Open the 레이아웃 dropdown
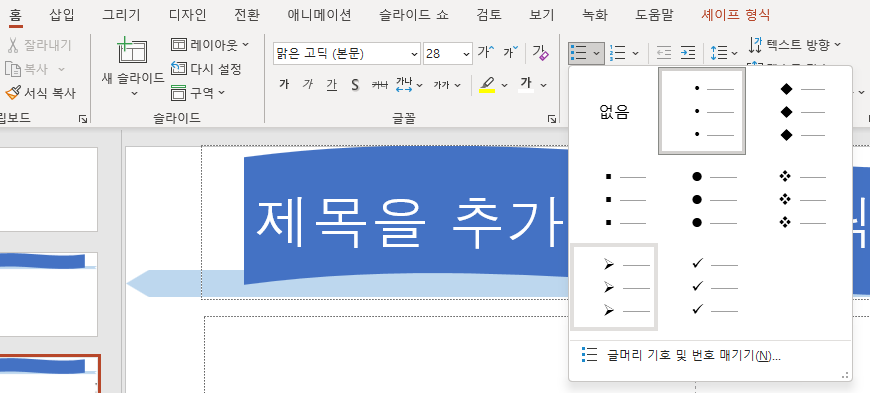The height and width of the screenshot is (393, 870). click(x=210, y=44)
